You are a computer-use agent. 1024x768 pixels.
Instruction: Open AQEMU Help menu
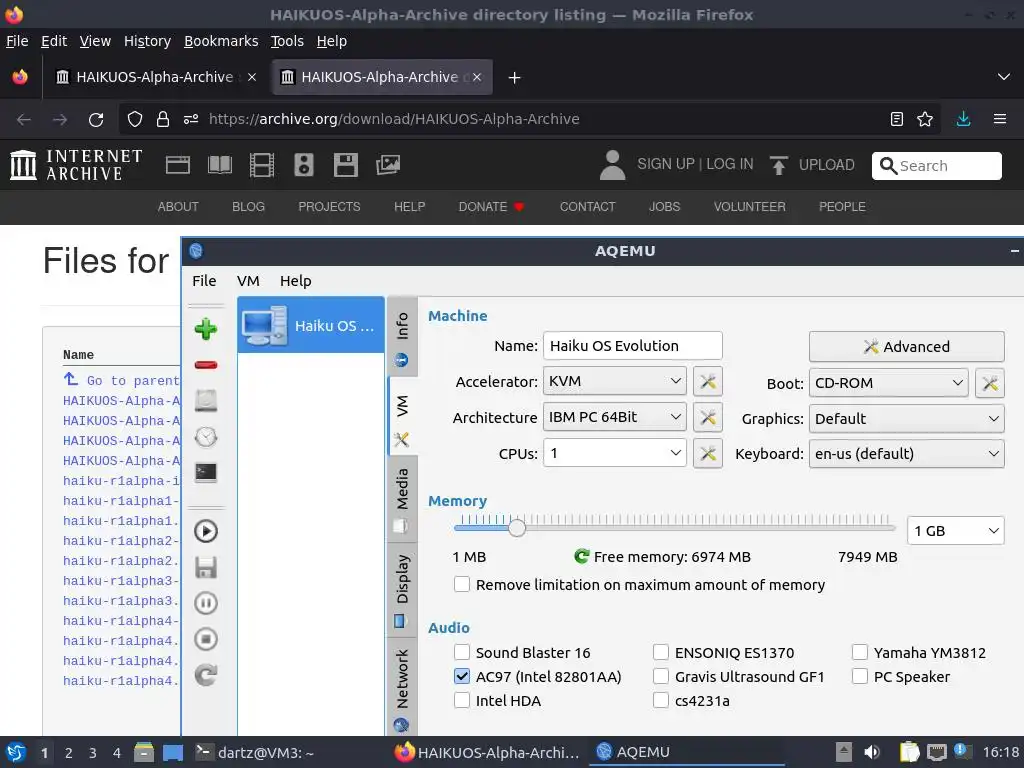click(296, 281)
